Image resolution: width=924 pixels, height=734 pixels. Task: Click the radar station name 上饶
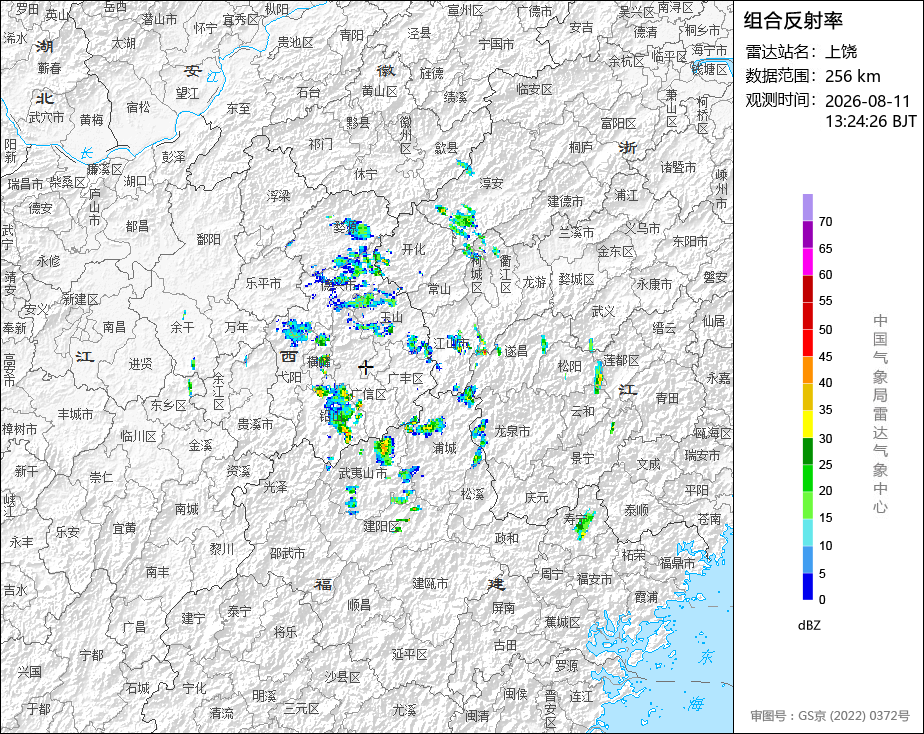click(841, 52)
